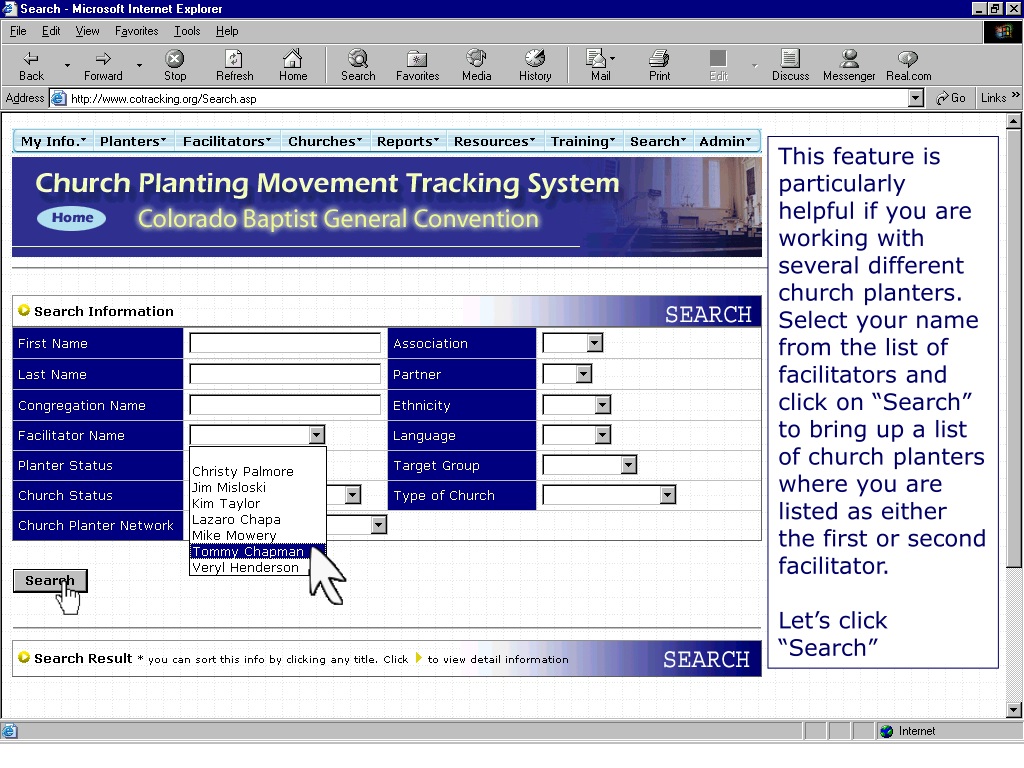This screenshot has height=768, width=1024.
Task: Click the page scrollbar up arrow
Action: click(1013, 121)
